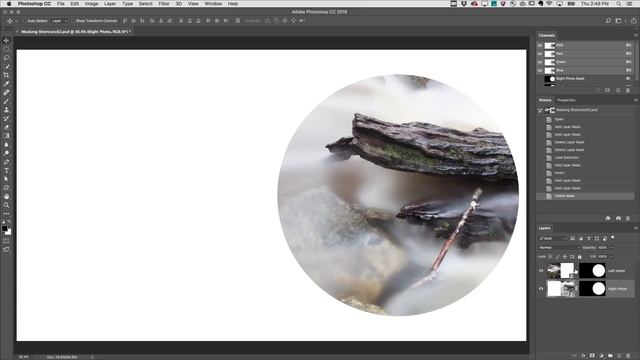Open Channels panel flyout menu
This screenshot has height=360, width=640.
pos(636,36)
